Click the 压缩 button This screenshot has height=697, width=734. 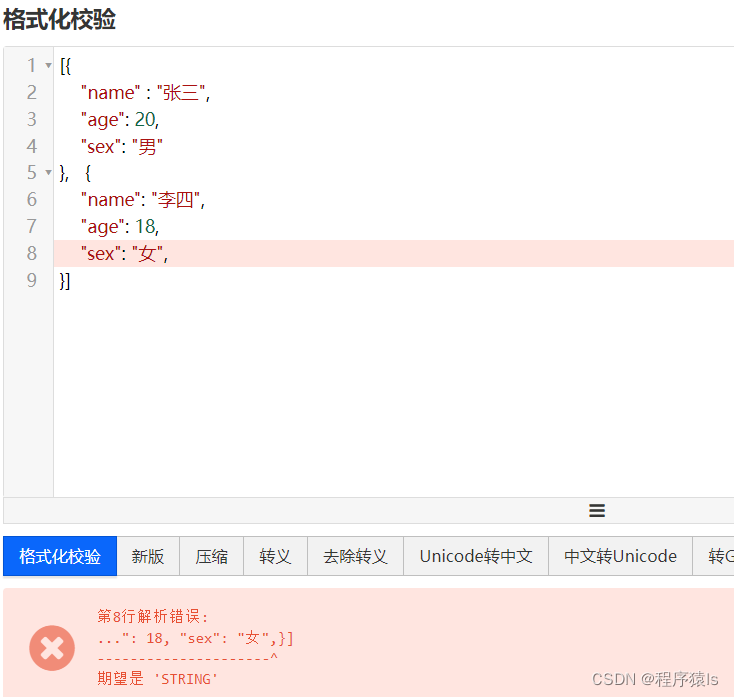tap(212, 556)
